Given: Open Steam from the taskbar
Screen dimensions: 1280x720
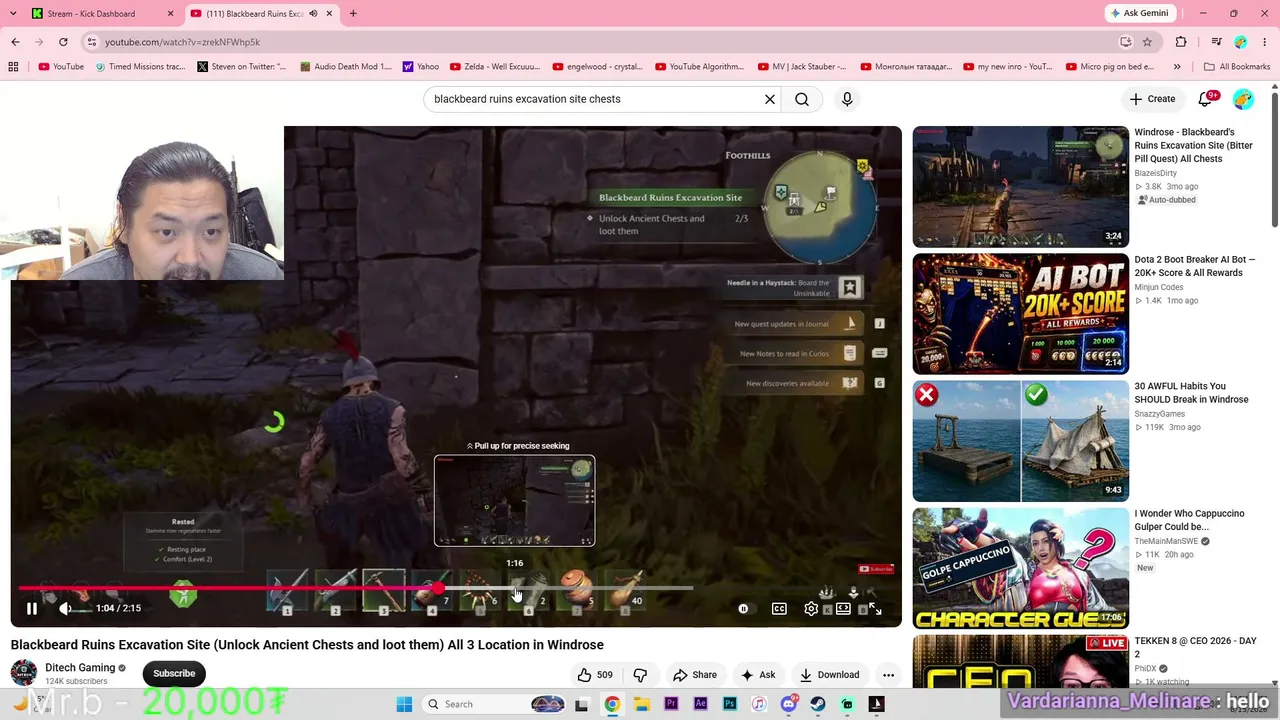Looking at the screenshot, I should pos(818,704).
